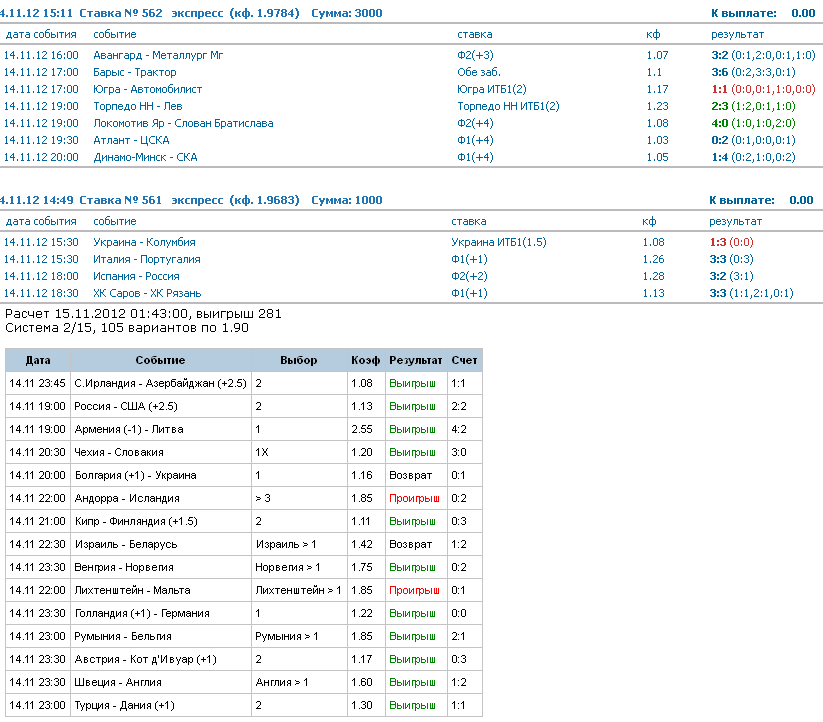Select the 'Барыс - Трактор' event row
The height and width of the screenshot is (722, 823).
point(412,72)
